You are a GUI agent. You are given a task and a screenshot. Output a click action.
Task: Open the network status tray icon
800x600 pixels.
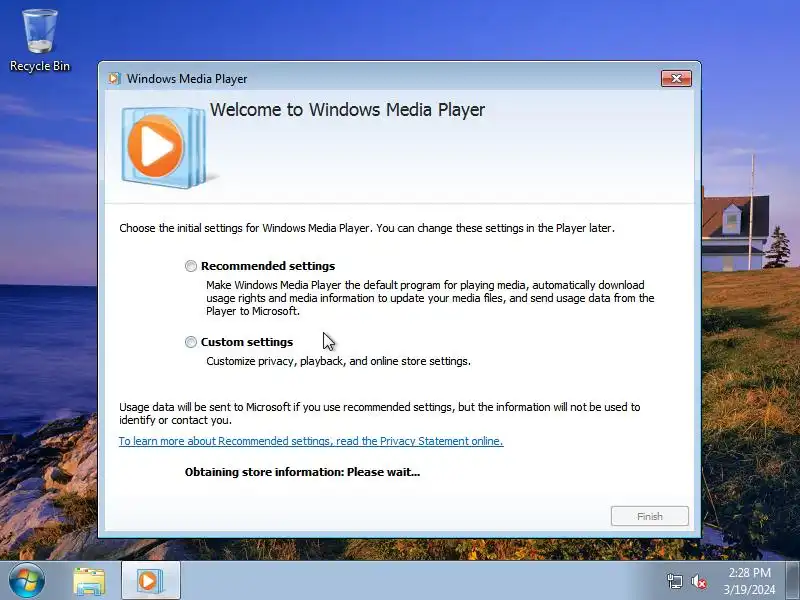coord(674,581)
